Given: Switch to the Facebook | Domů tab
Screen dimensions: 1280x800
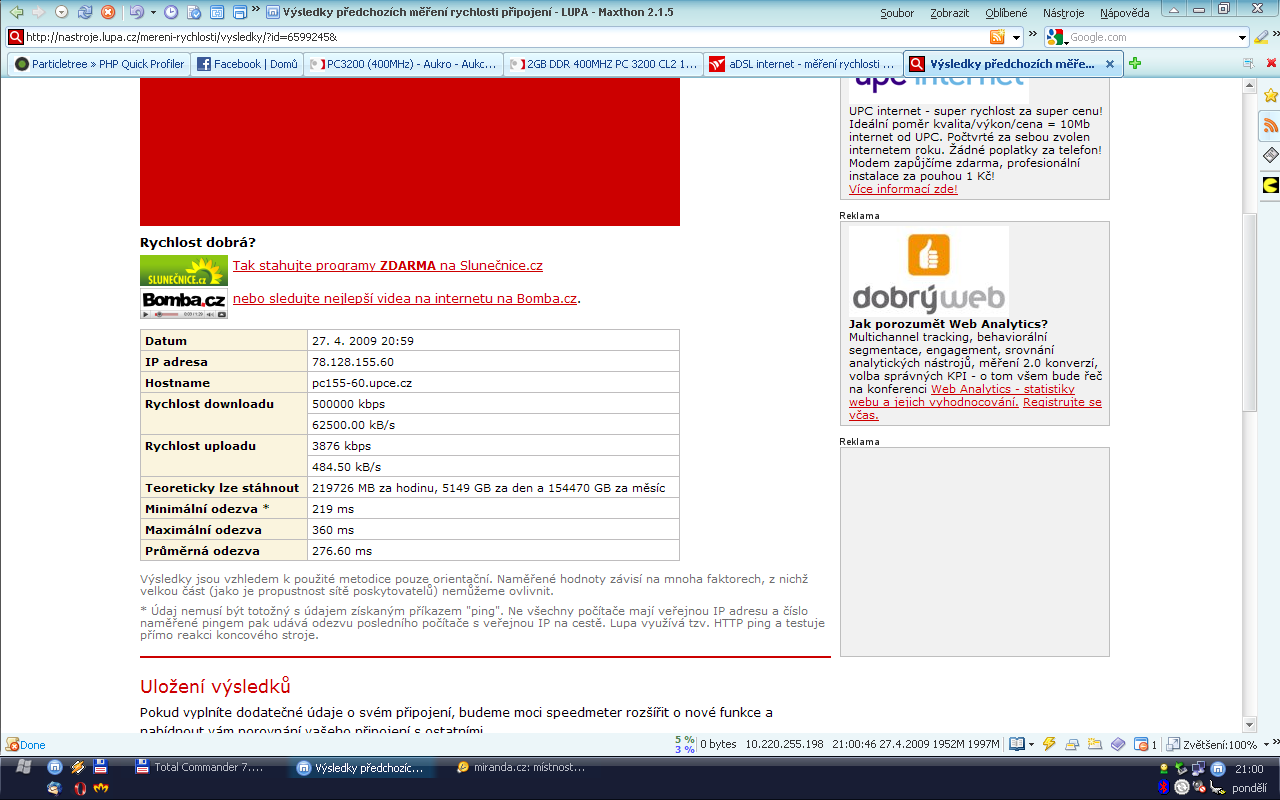Looking at the screenshot, I should click(247, 63).
